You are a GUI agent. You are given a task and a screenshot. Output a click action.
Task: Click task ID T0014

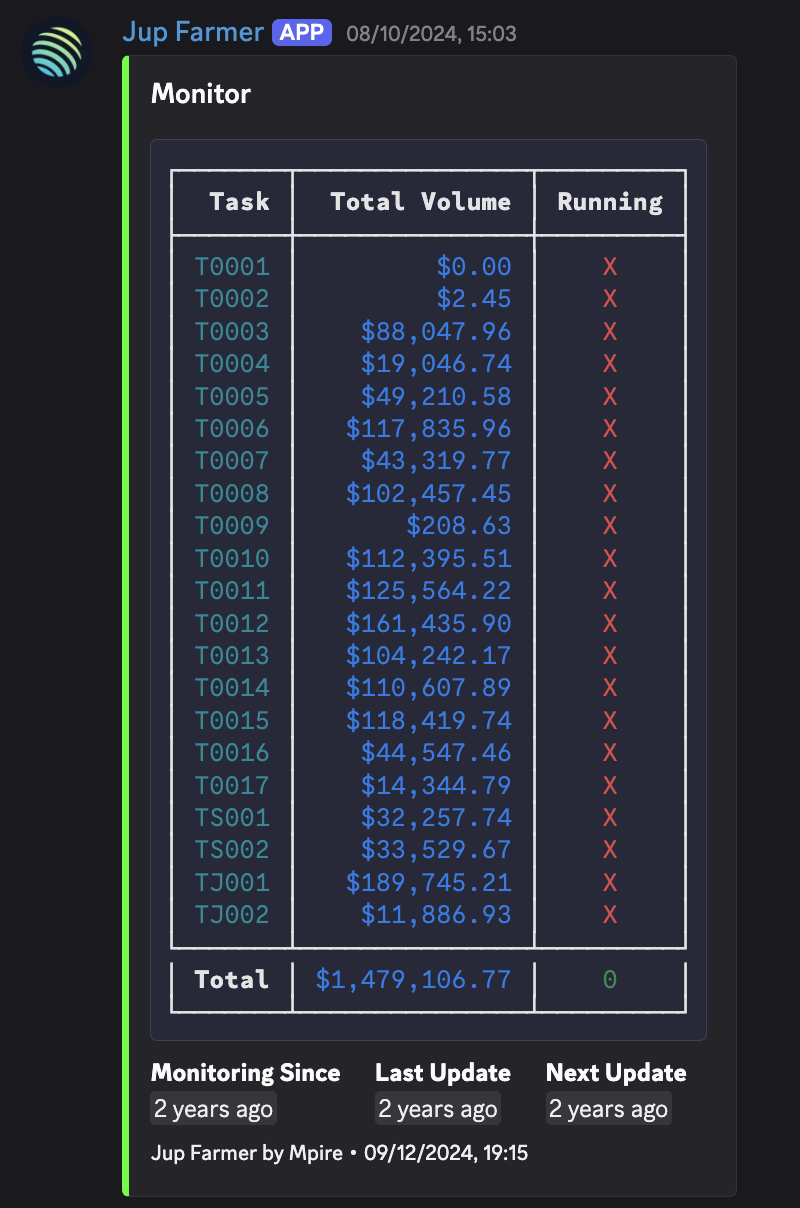tap(232, 688)
